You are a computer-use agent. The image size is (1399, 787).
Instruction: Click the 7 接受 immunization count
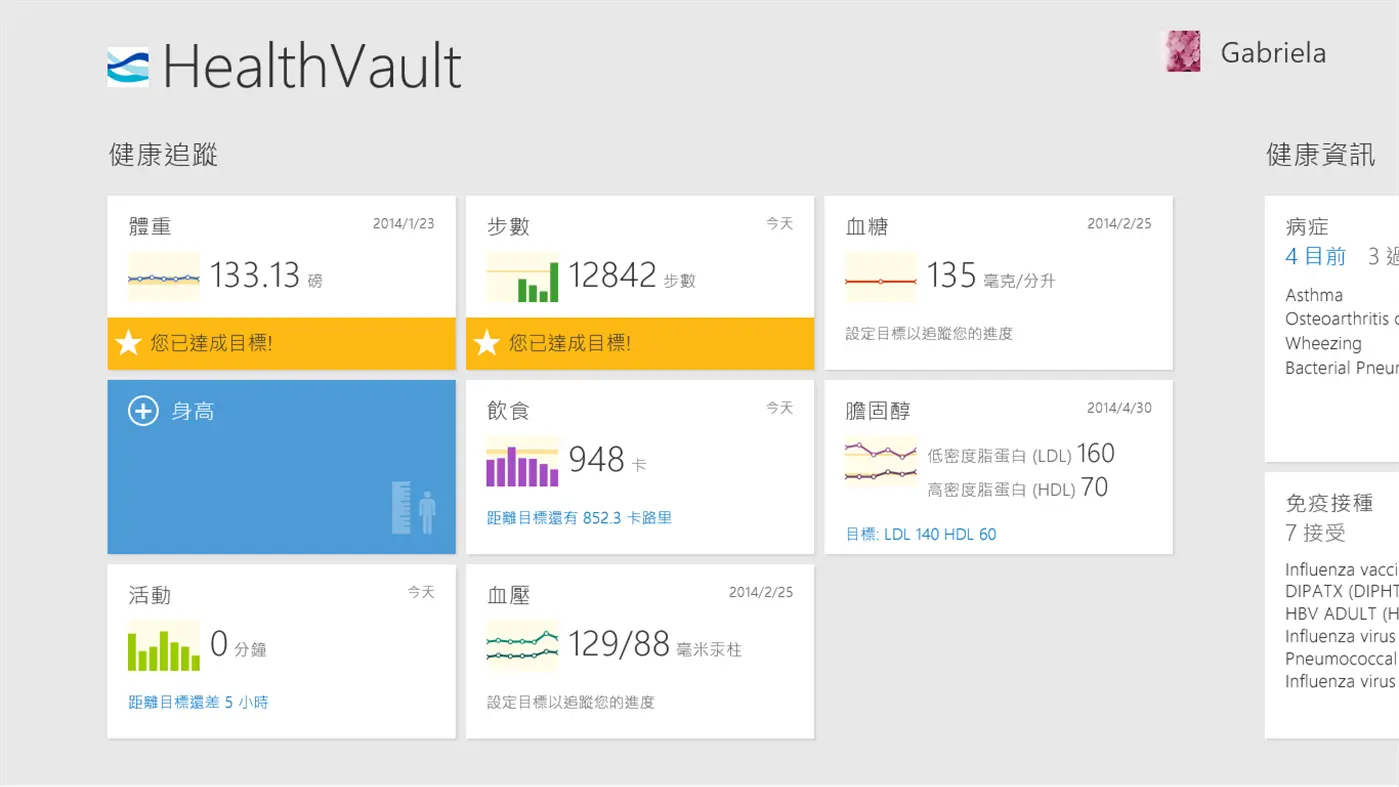[1316, 533]
